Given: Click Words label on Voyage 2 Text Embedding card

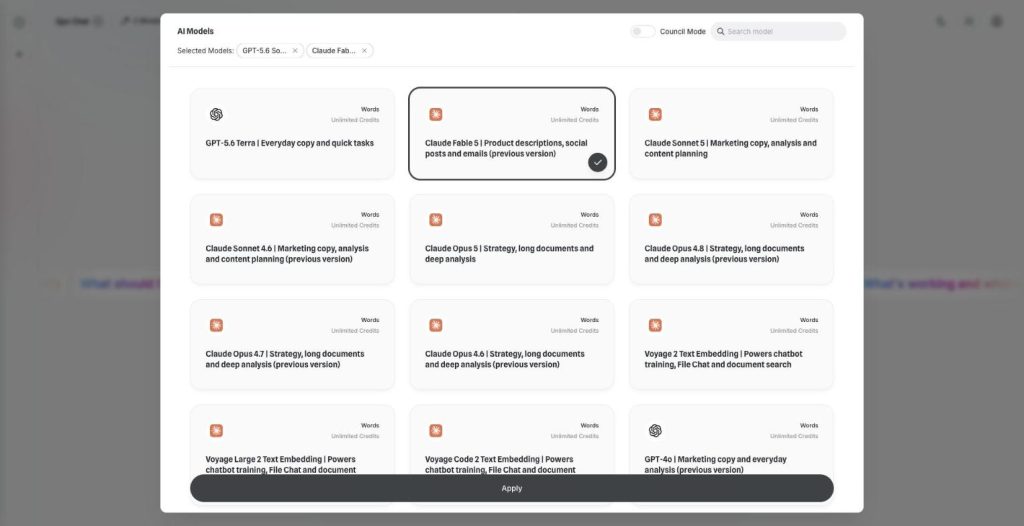Looking at the screenshot, I should [x=808, y=320].
